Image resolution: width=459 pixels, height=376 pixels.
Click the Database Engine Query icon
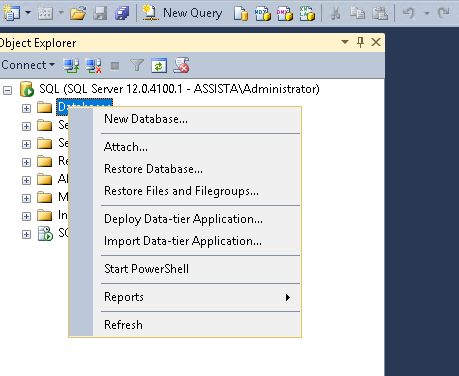(x=241, y=14)
